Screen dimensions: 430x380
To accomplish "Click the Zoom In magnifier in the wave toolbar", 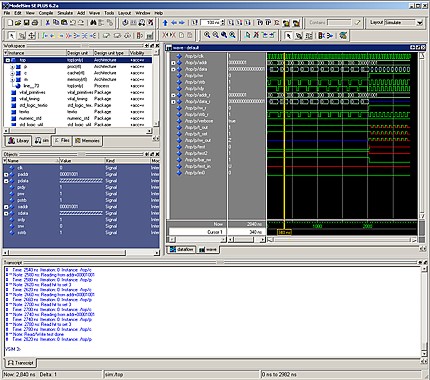I will [x=207, y=35].
